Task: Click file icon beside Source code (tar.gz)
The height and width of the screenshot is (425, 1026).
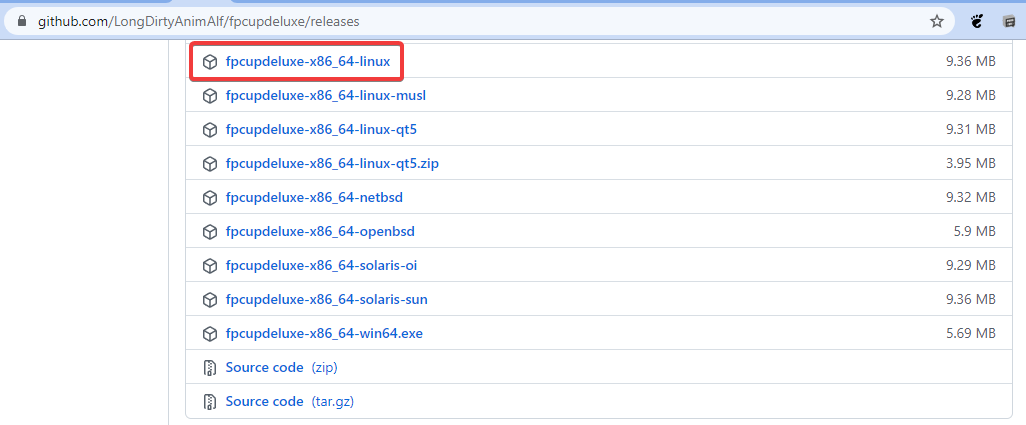Action: [x=210, y=402]
